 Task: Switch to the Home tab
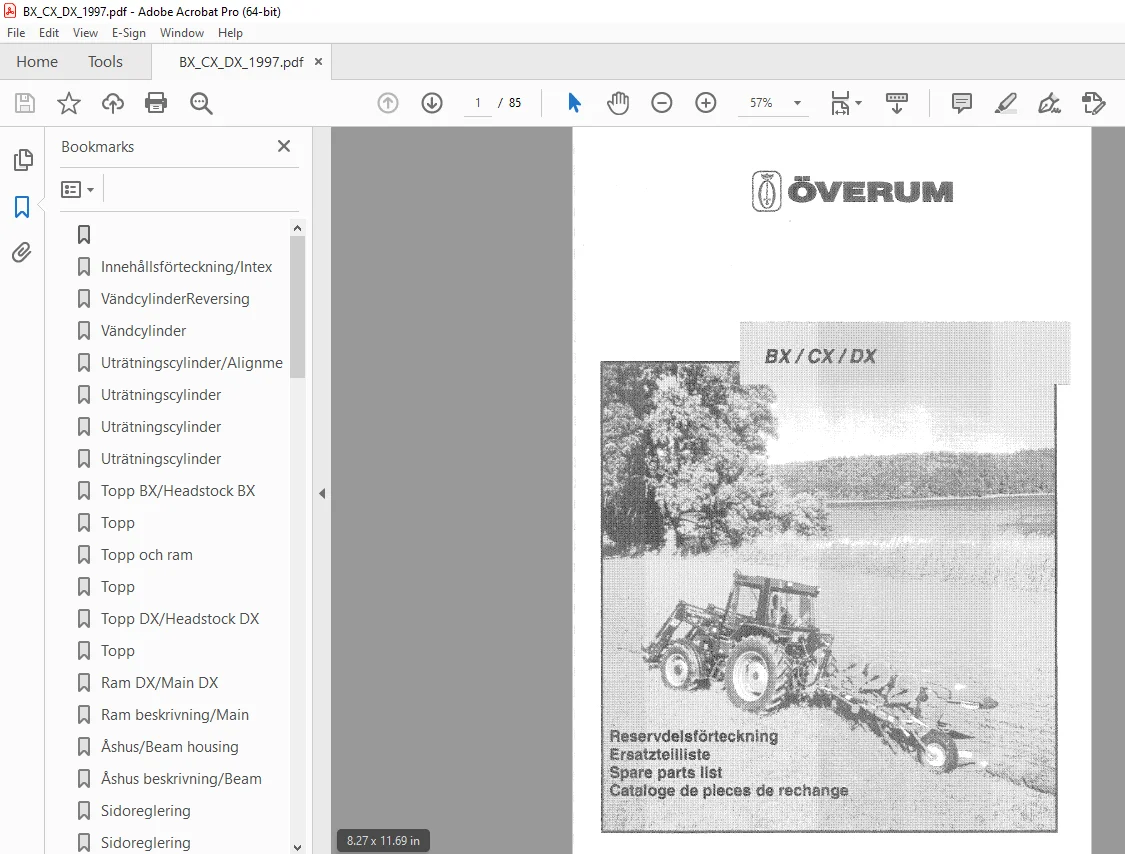pyautogui.click(x=37, y=62)
